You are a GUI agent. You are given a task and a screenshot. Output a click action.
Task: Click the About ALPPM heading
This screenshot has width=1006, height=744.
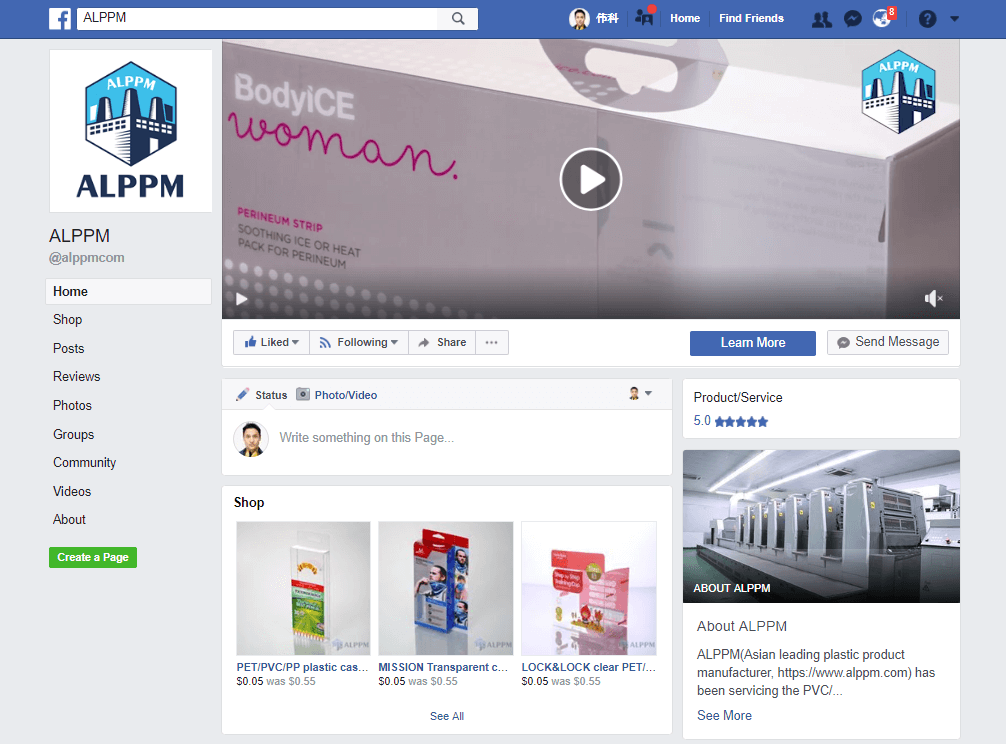pos(742,626)
